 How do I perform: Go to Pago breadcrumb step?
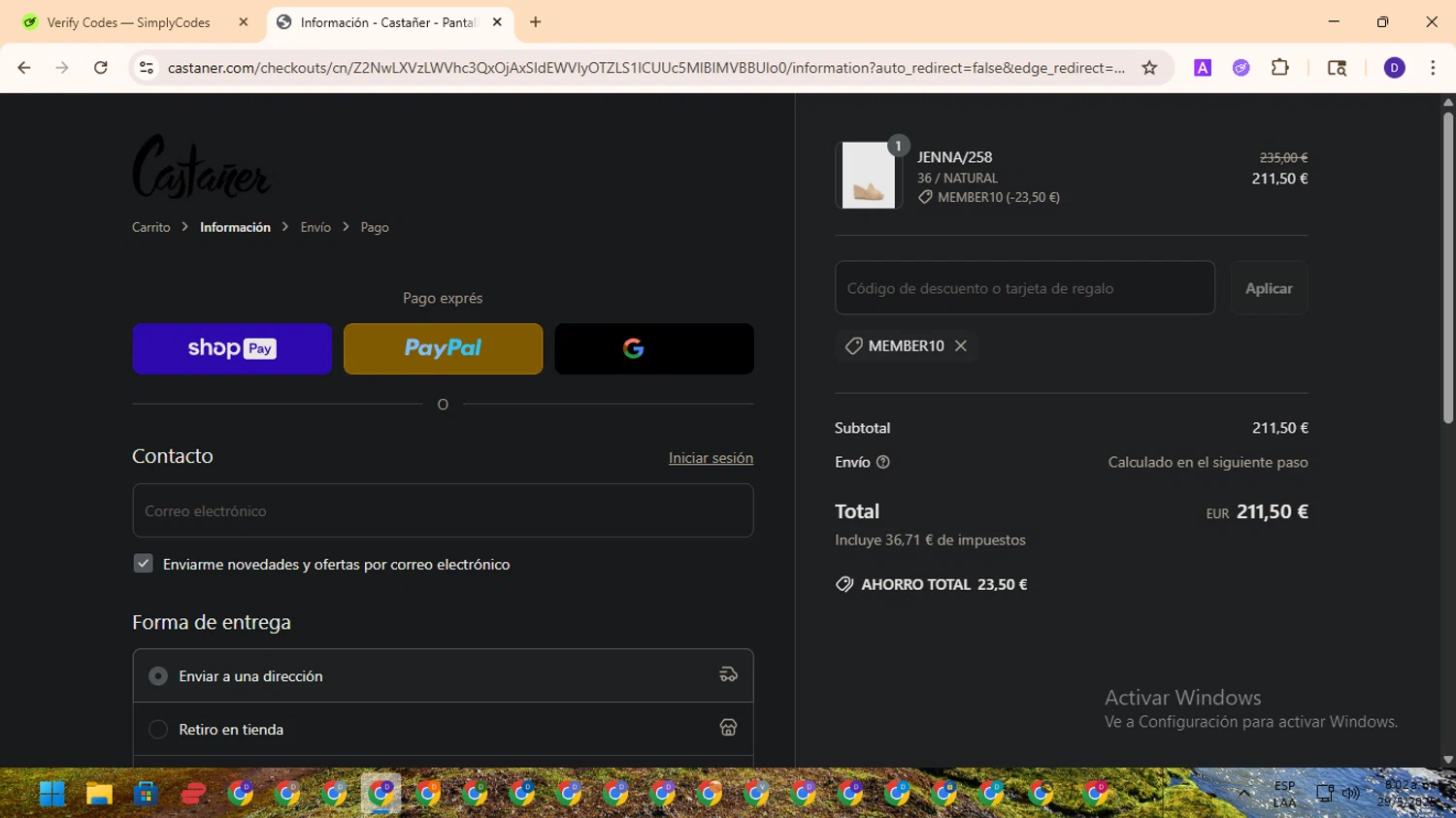point(375,227)
